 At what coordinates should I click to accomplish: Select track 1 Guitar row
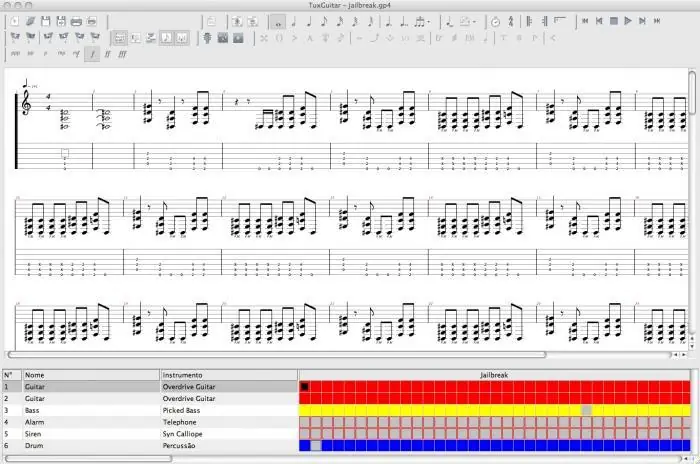click(150, 387)
